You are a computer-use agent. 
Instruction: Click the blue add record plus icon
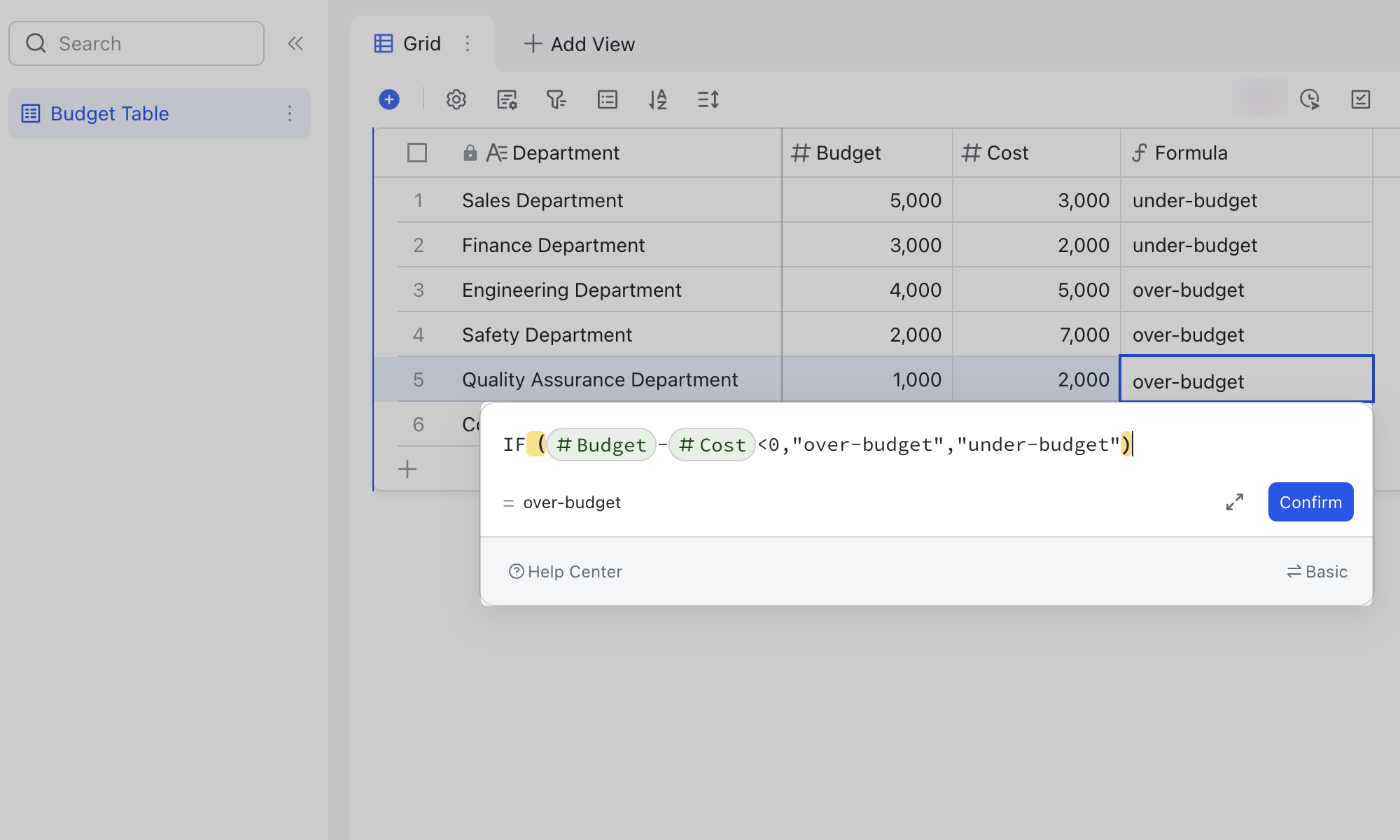(389, 99)
